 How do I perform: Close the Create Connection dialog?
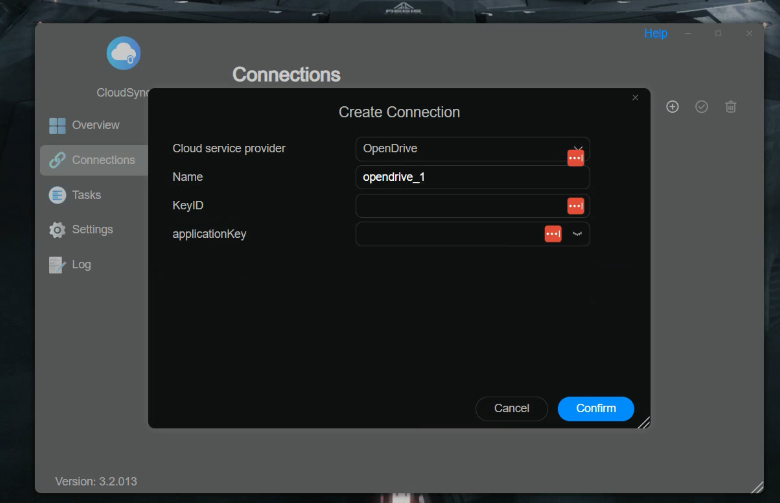635,98
